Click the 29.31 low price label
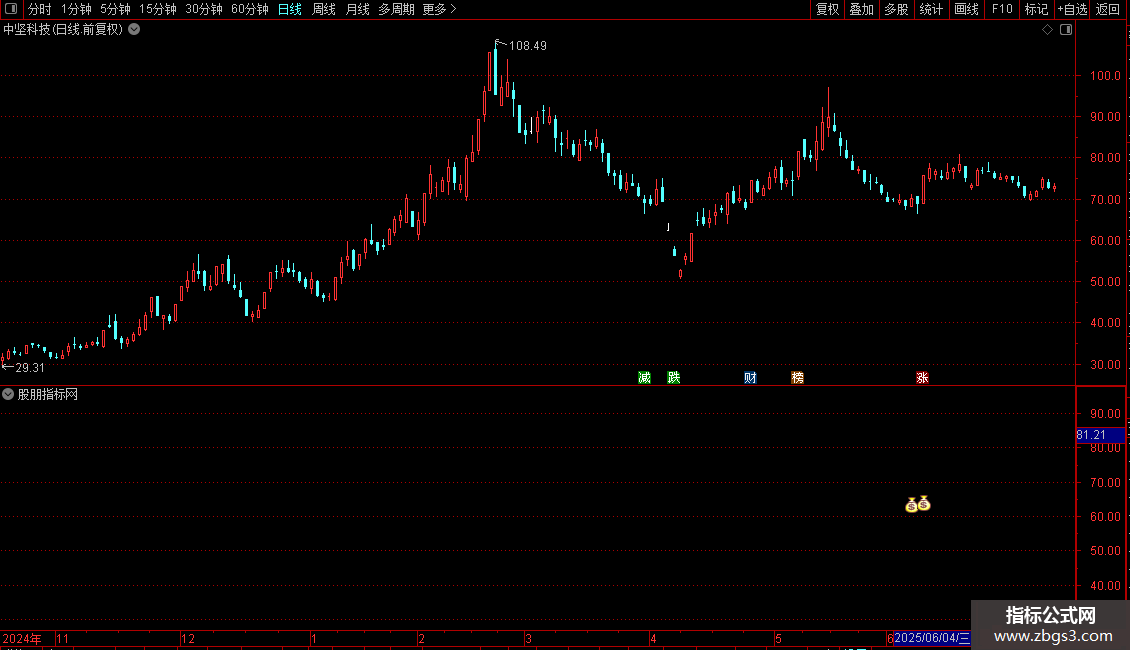1130x650 pixels. 30,368
